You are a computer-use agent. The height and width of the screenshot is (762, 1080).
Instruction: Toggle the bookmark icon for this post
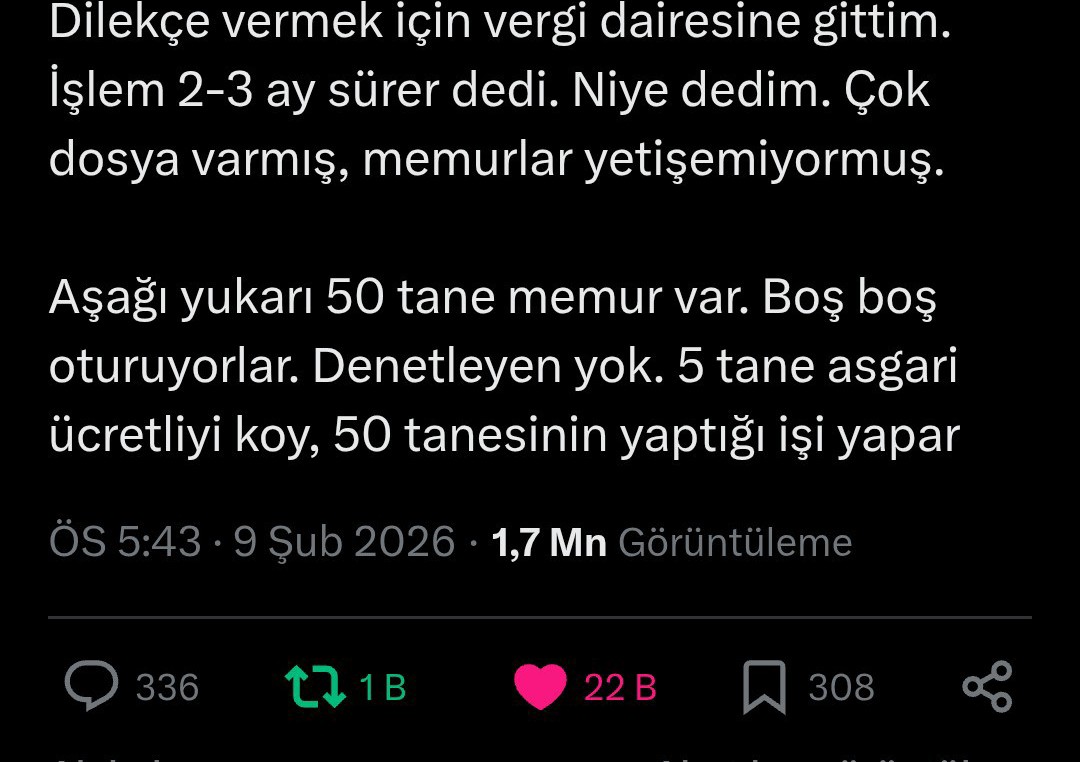click(x=764, y=687)
